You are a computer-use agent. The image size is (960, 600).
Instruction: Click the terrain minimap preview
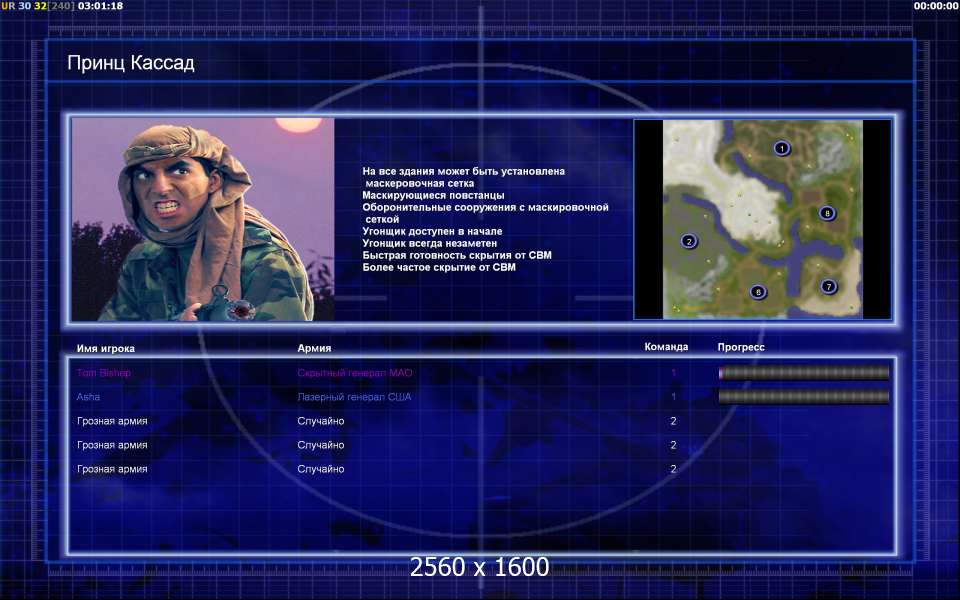(763, 219)
